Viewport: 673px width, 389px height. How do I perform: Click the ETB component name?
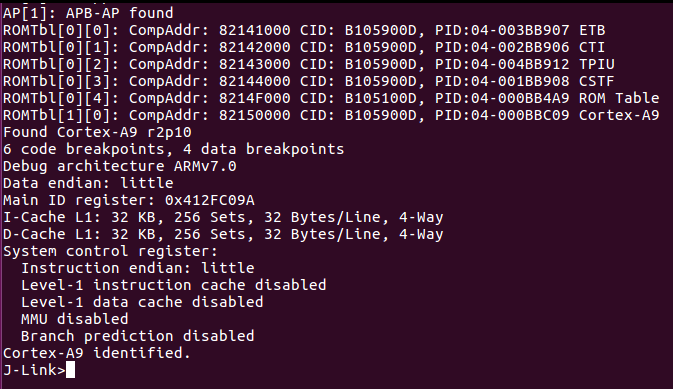point(592,30)
